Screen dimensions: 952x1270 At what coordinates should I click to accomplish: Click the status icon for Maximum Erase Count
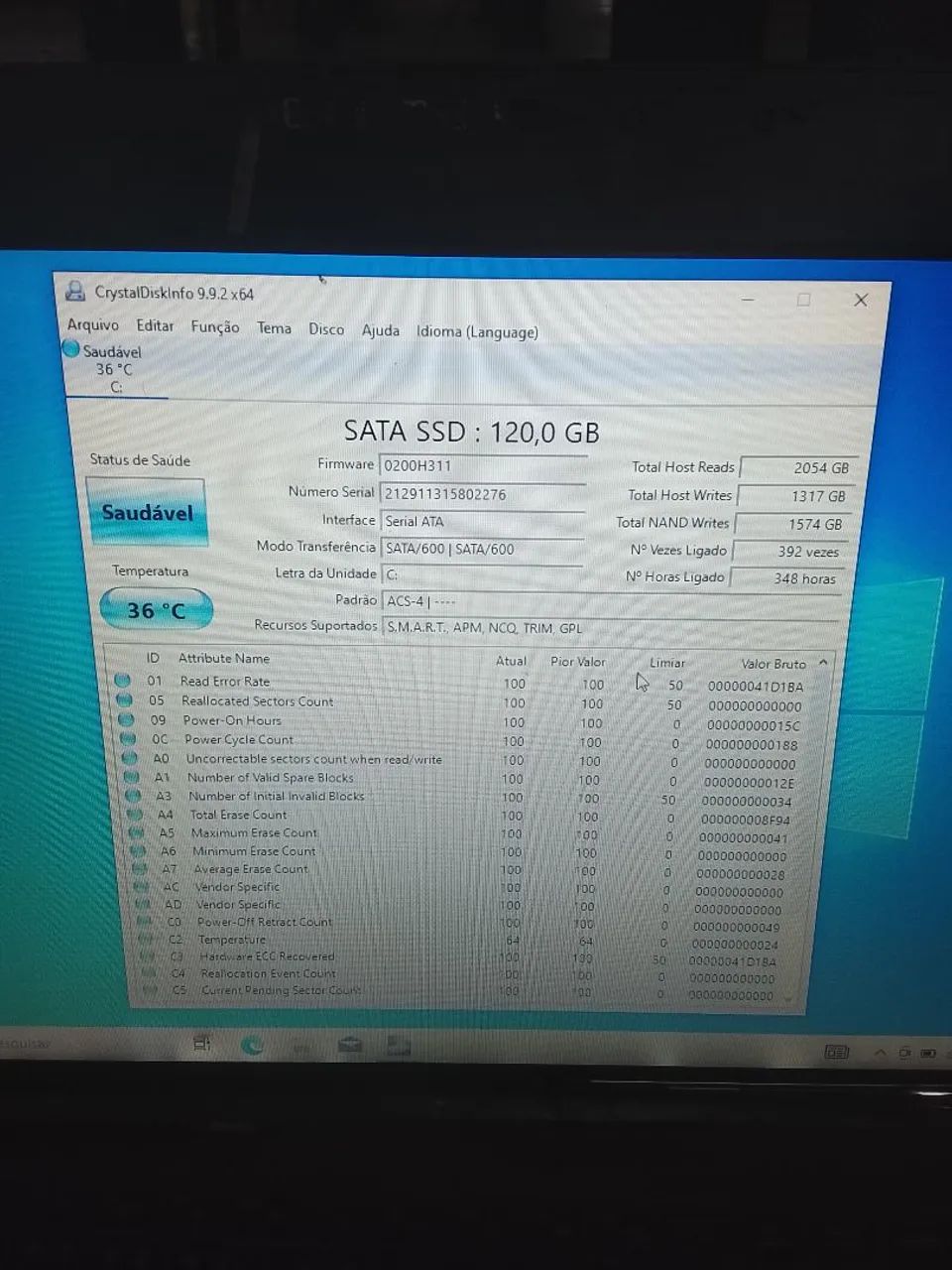point(137,833)
